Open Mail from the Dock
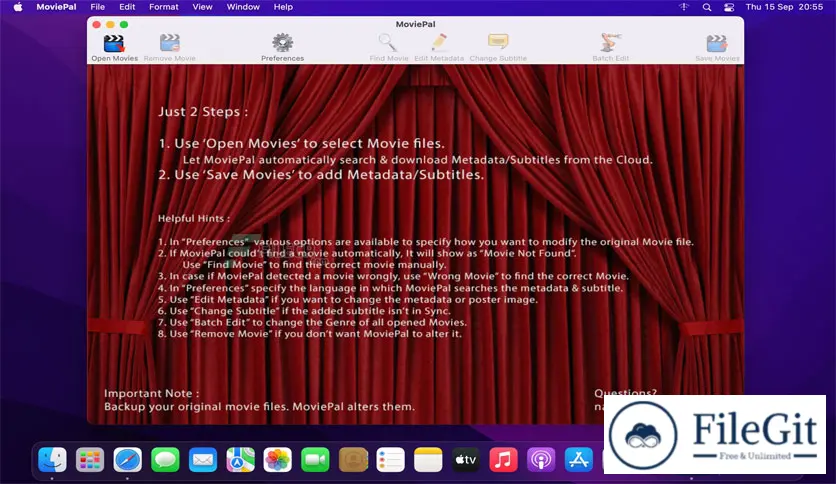The image size is (836, 484). coord(203,459)
